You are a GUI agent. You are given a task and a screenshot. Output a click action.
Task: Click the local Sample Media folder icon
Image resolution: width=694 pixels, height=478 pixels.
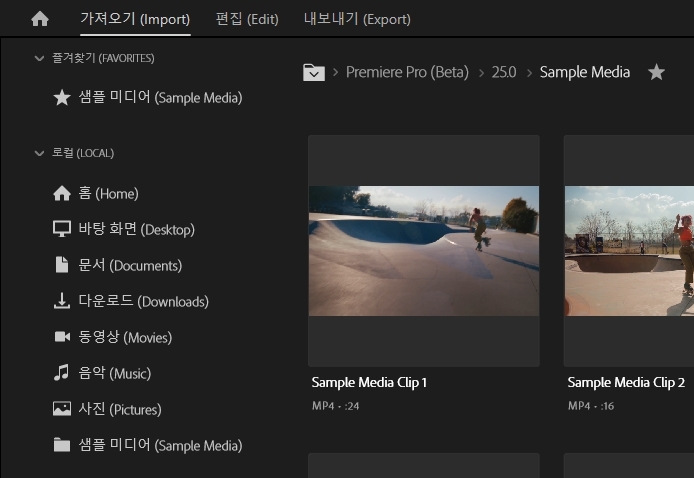[x=62, y=444]
